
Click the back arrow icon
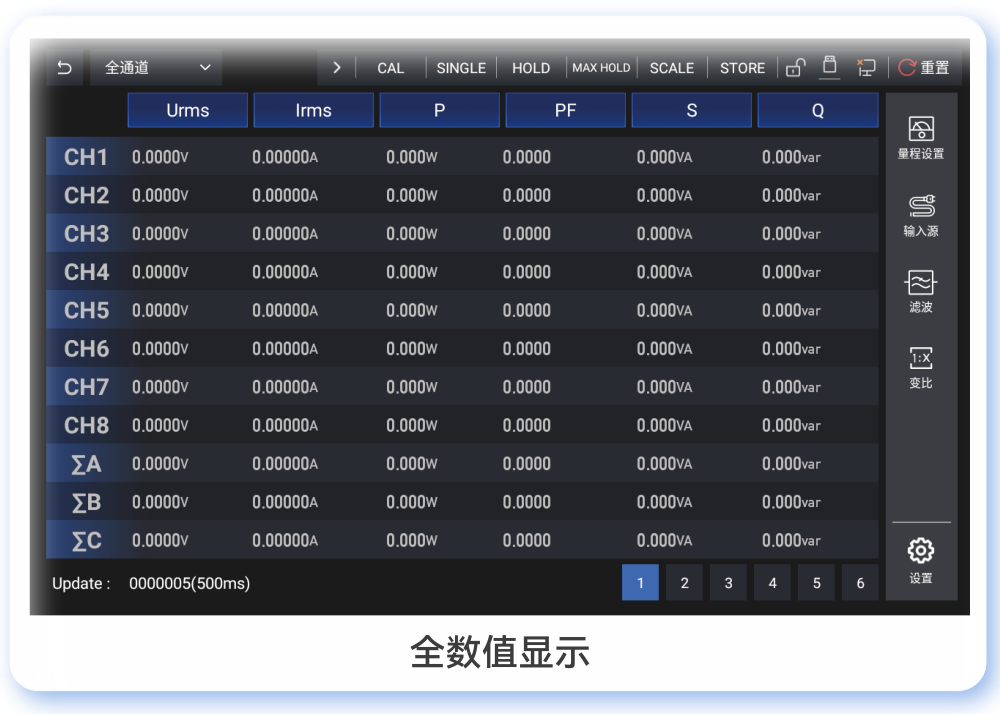(65, 68)
